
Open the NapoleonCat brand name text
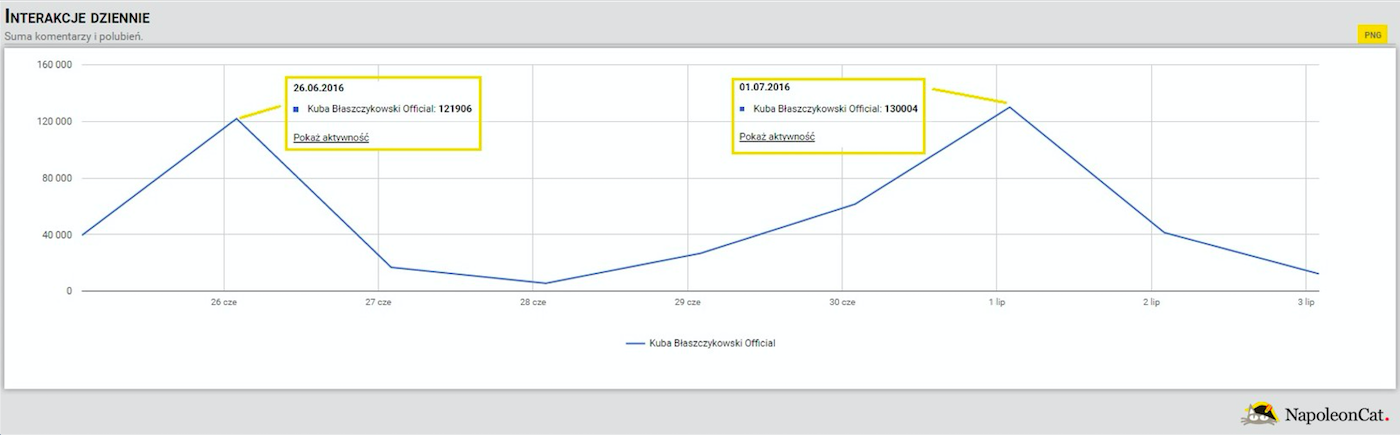pyautogui.click(x=1336, y=414)
